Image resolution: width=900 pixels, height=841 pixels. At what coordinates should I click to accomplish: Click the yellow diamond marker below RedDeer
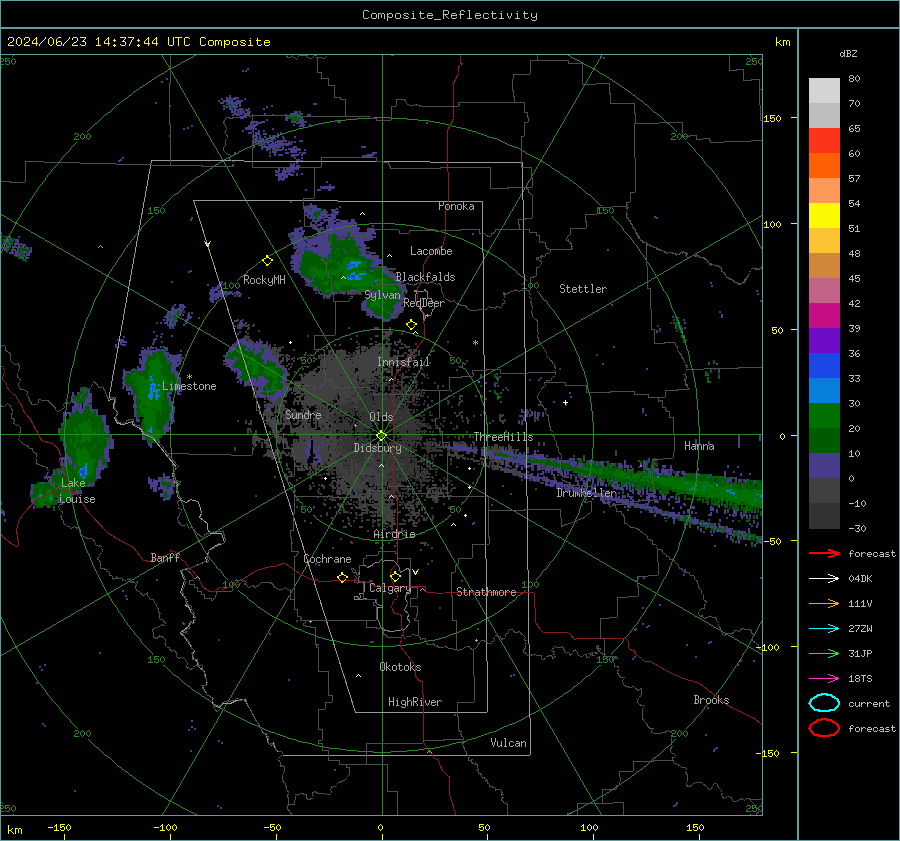411,325
